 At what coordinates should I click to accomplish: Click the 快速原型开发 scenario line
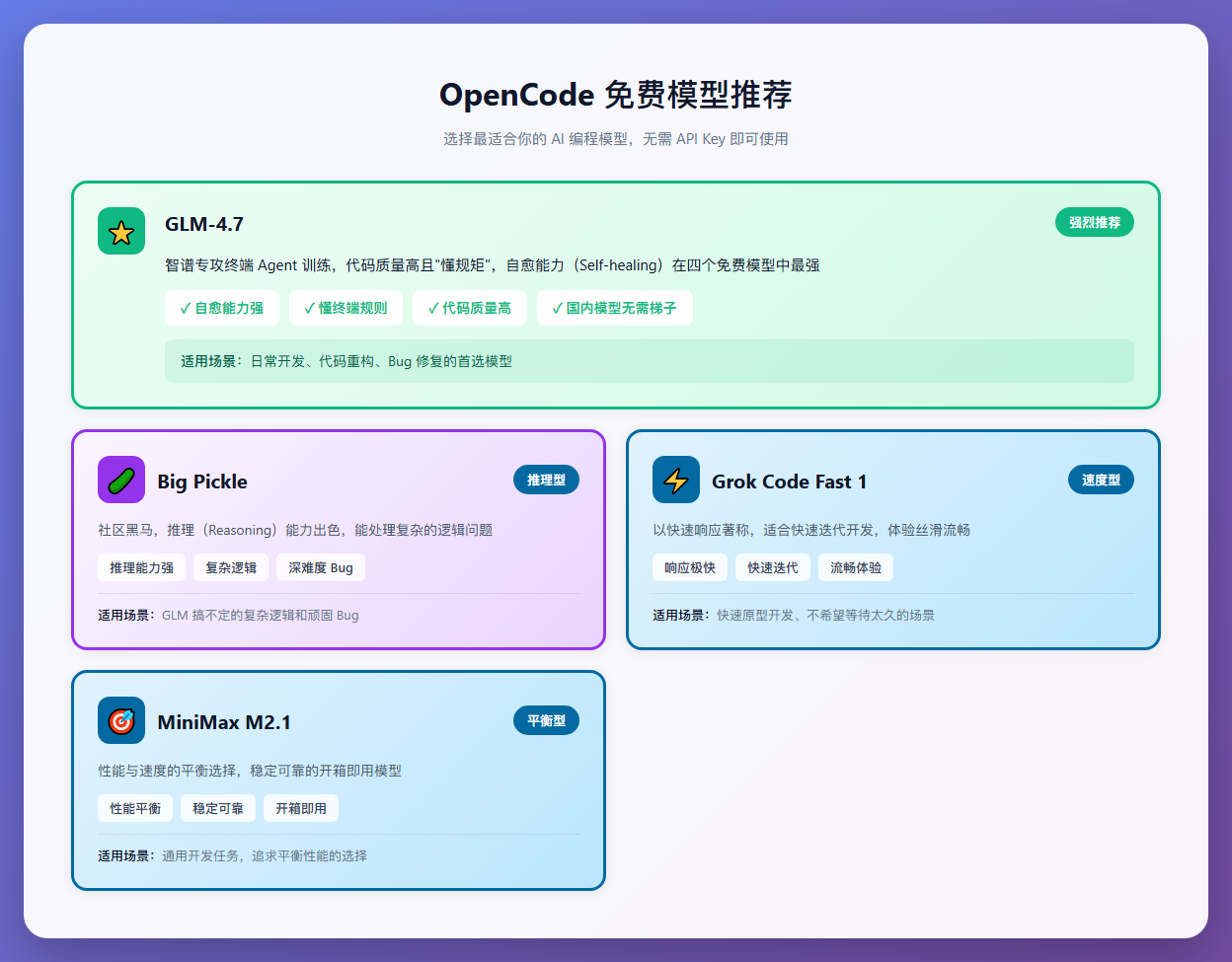(794, 615)
